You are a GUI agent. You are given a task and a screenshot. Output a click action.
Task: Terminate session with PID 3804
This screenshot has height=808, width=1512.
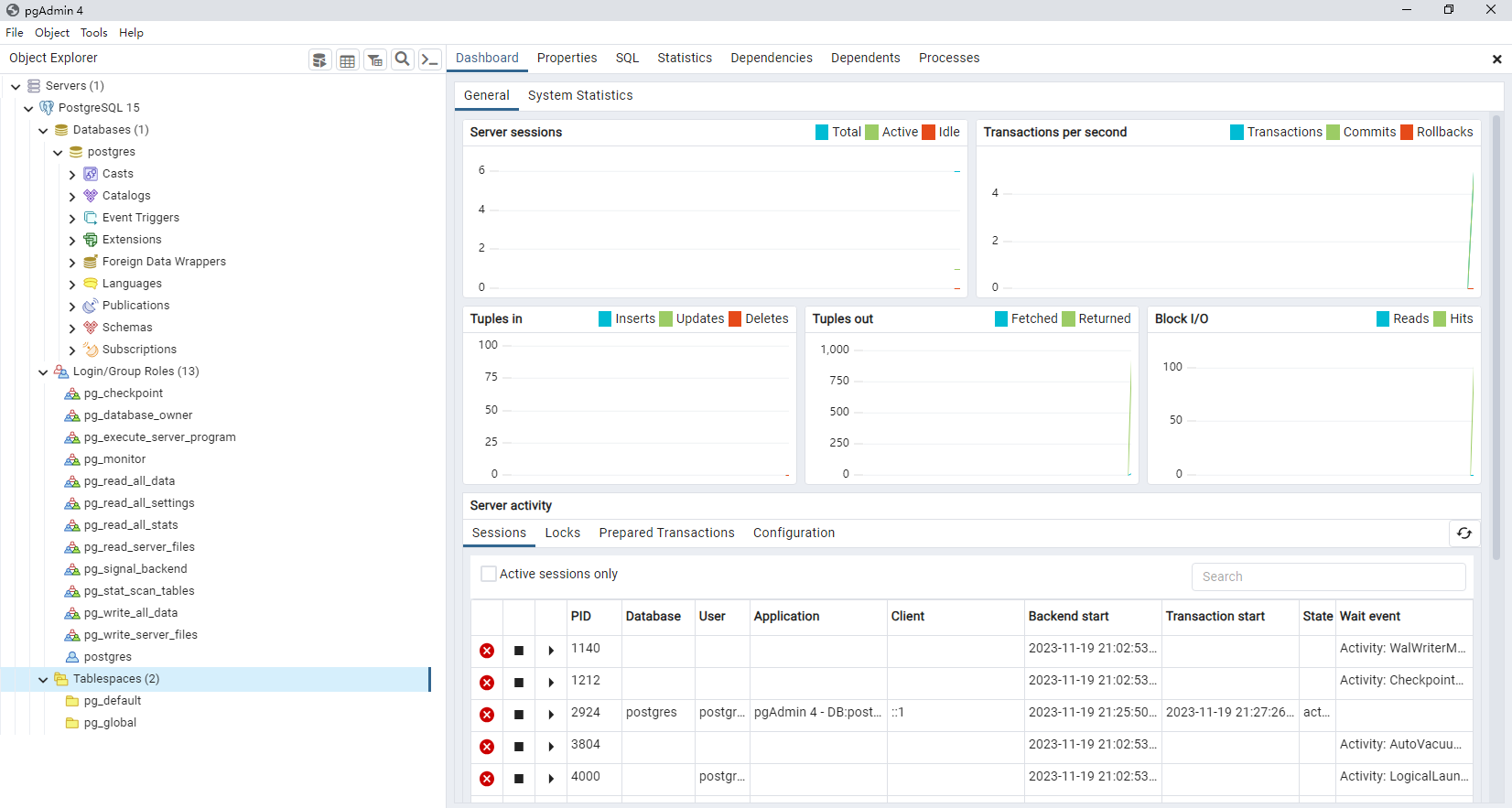pyautogui.click(x=487, y=747)
